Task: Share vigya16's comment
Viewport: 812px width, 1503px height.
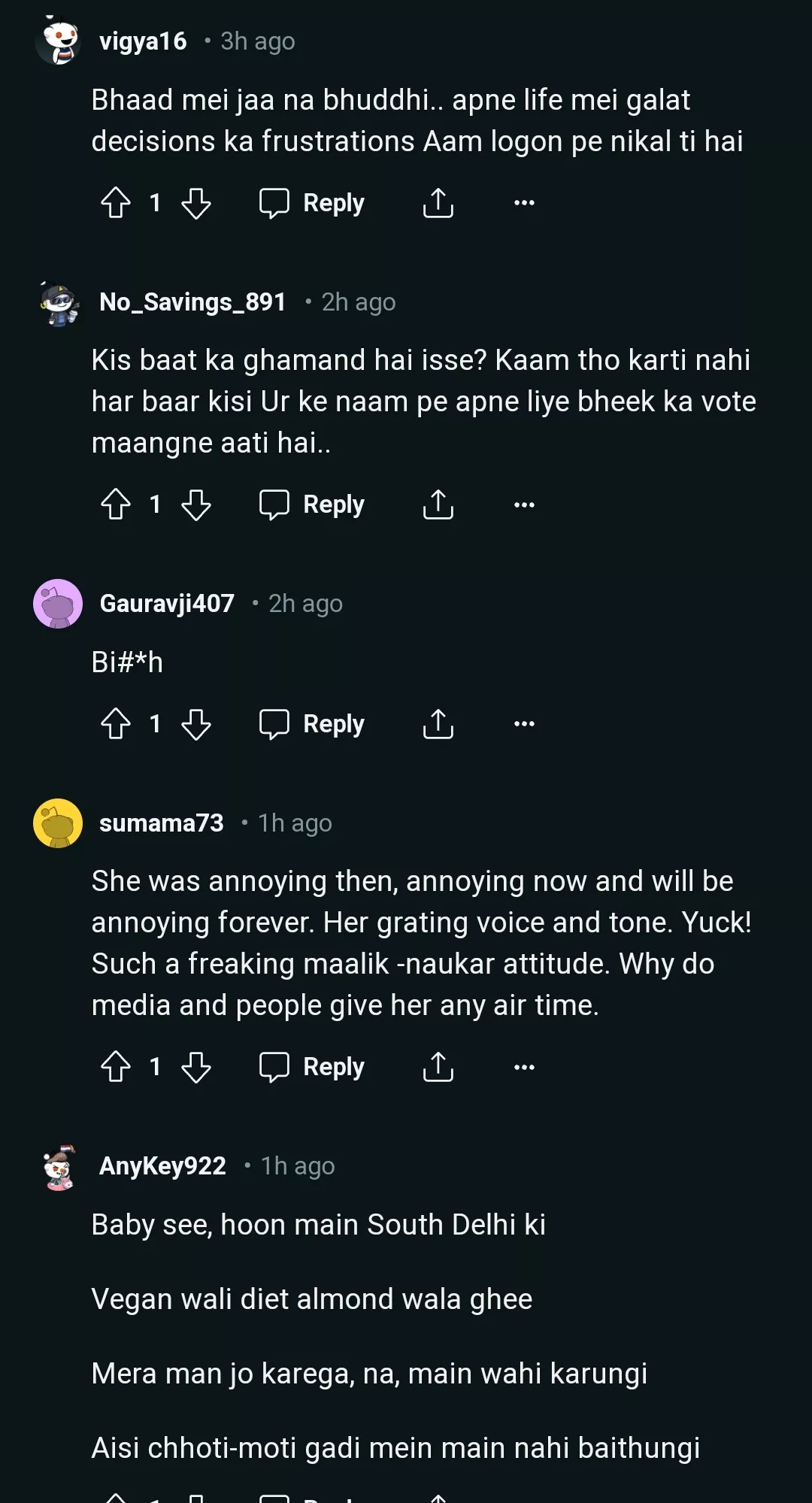Action: pos(438,203)
